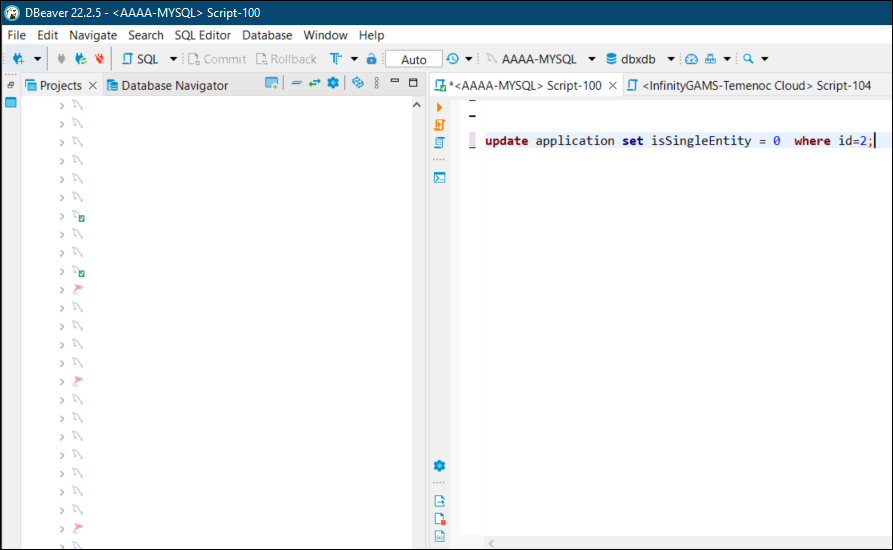Open the Navigate menu

(x=93, y=35)
